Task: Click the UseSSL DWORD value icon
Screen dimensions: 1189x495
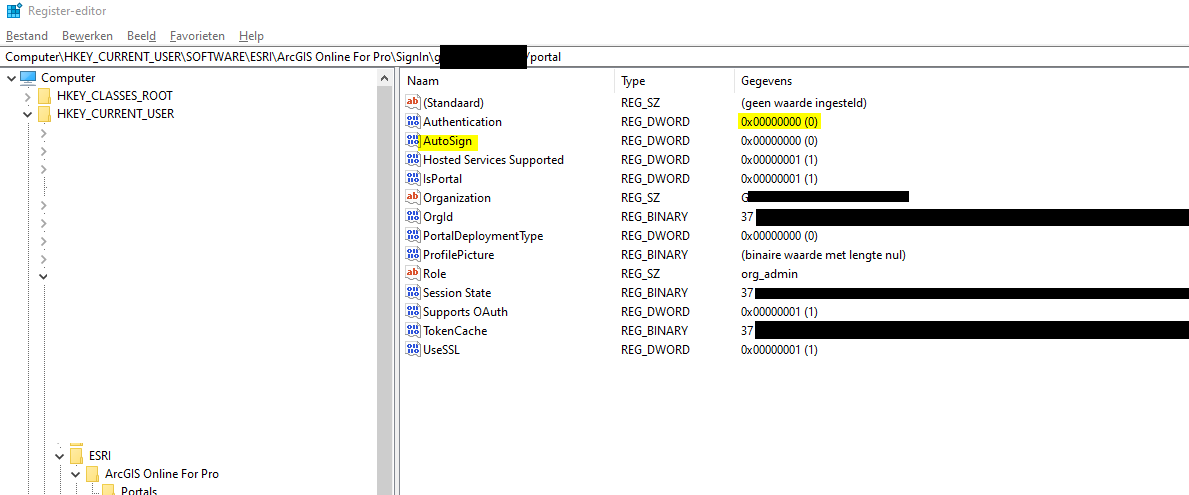Action: click(413, 349)
